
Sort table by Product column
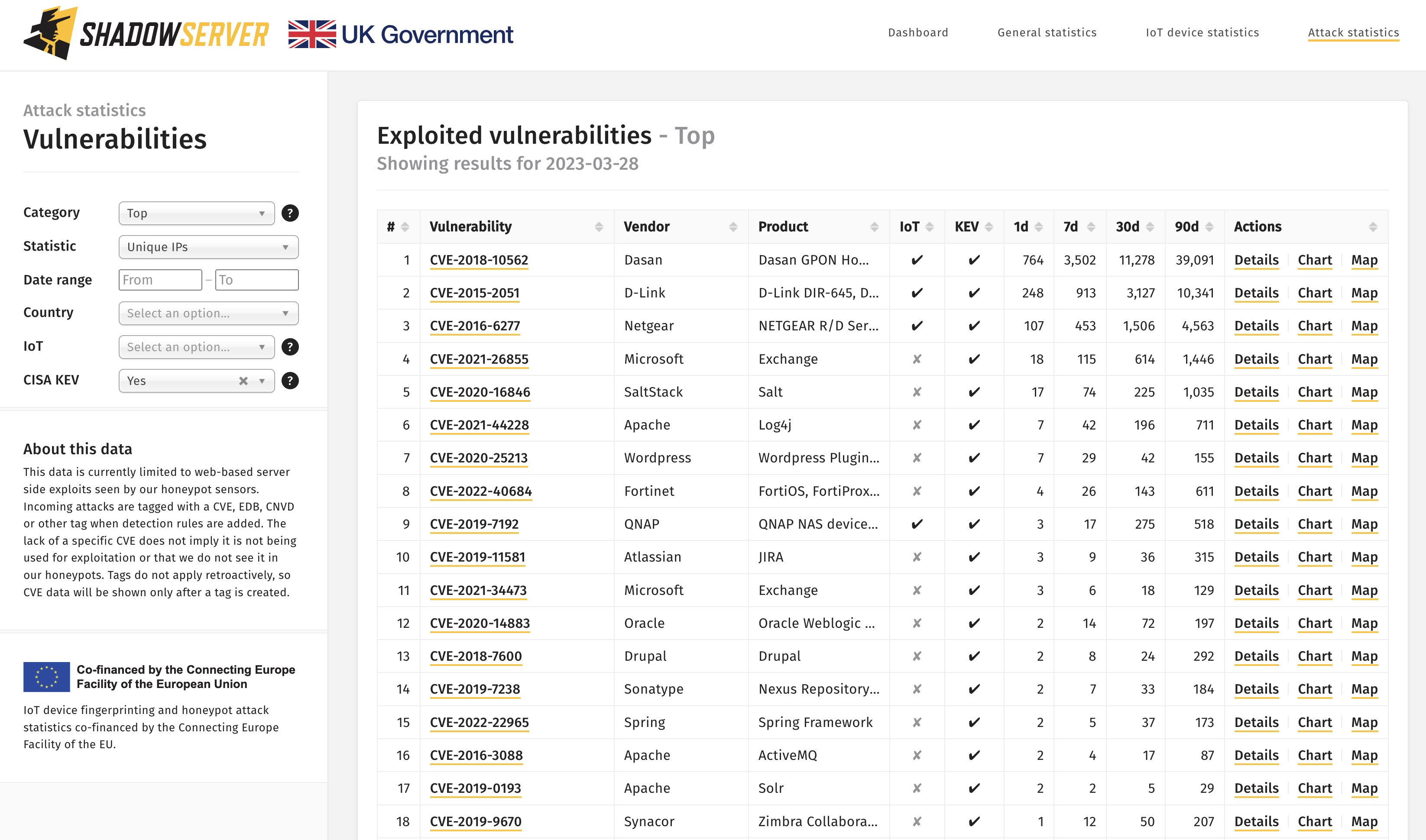click(874, 226)
